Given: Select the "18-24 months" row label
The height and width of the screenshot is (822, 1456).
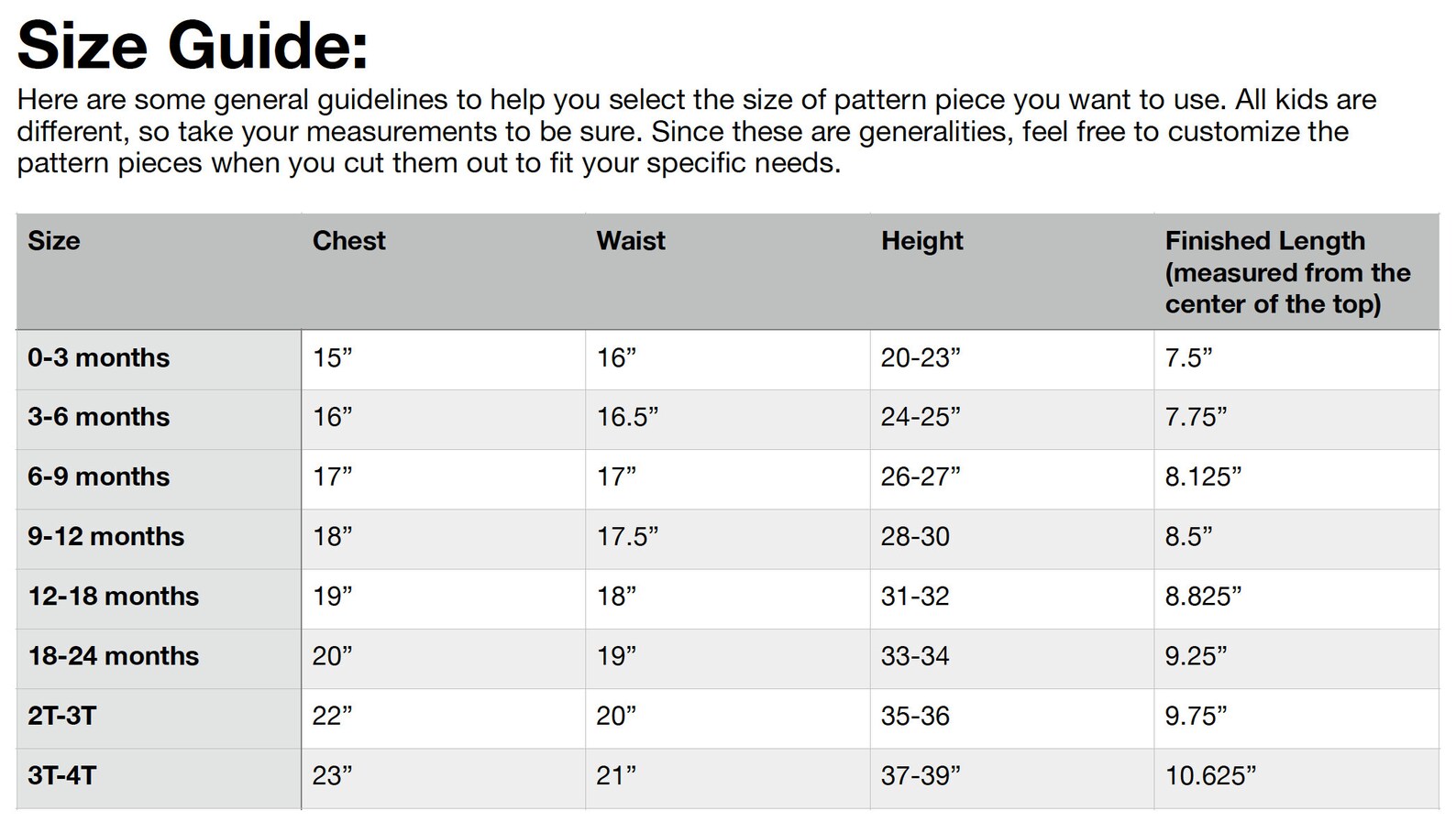Looking at the screenshot, I should pyautogui.click(x=113, y=656).
